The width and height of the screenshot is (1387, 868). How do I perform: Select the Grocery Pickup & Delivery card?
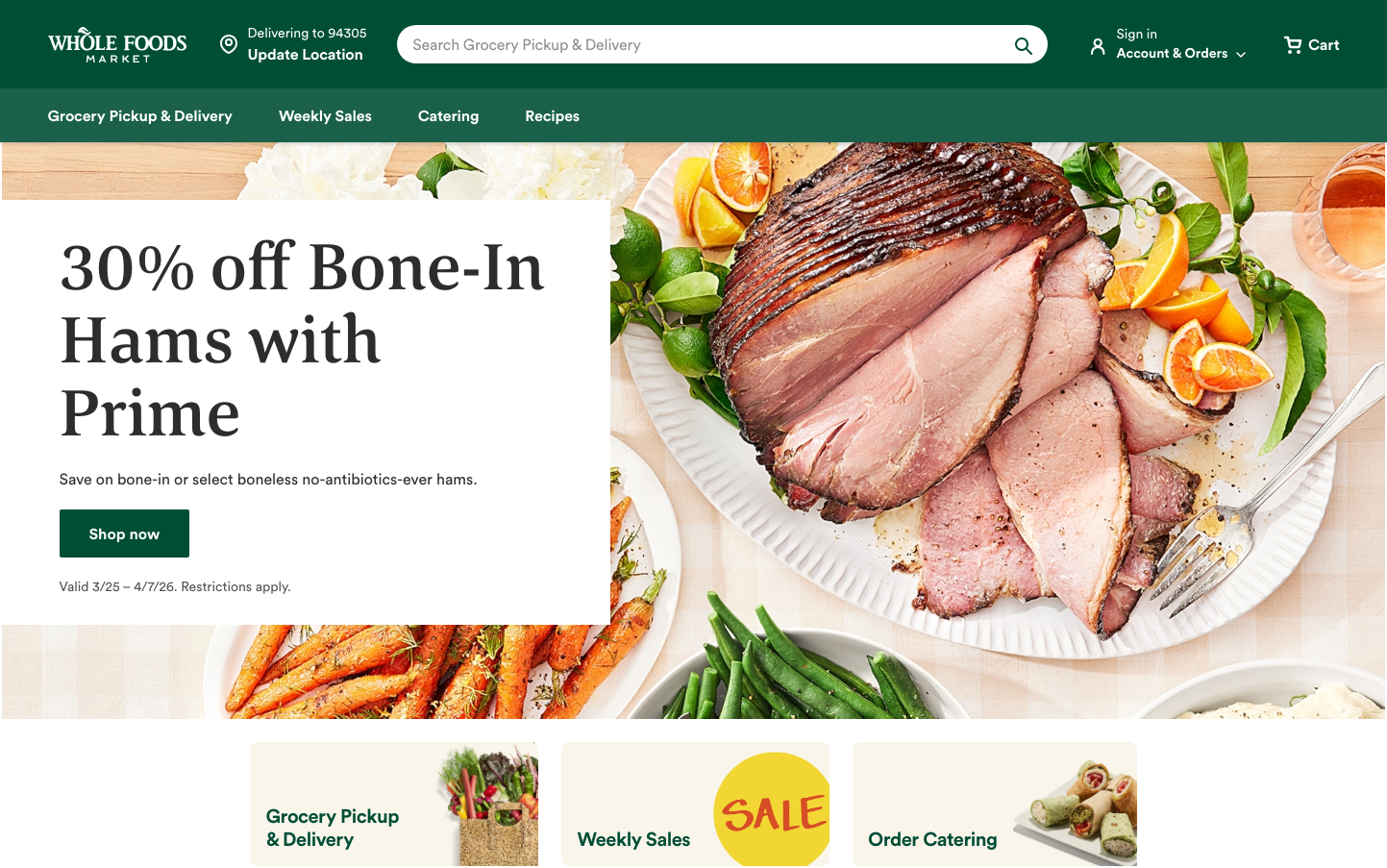tap(394, 804)
